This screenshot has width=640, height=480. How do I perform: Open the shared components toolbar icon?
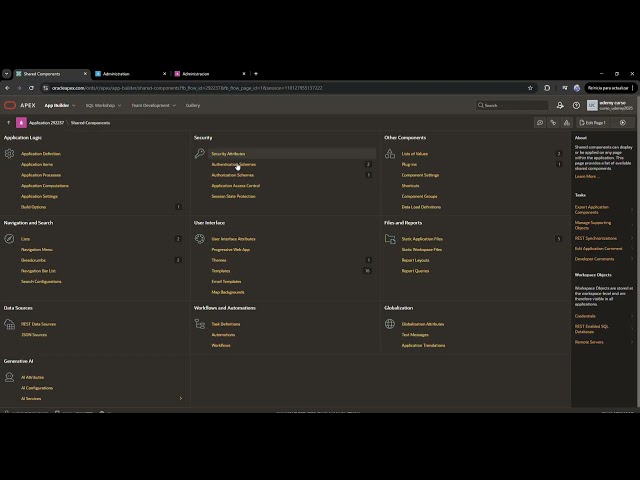tap(567, 122)
